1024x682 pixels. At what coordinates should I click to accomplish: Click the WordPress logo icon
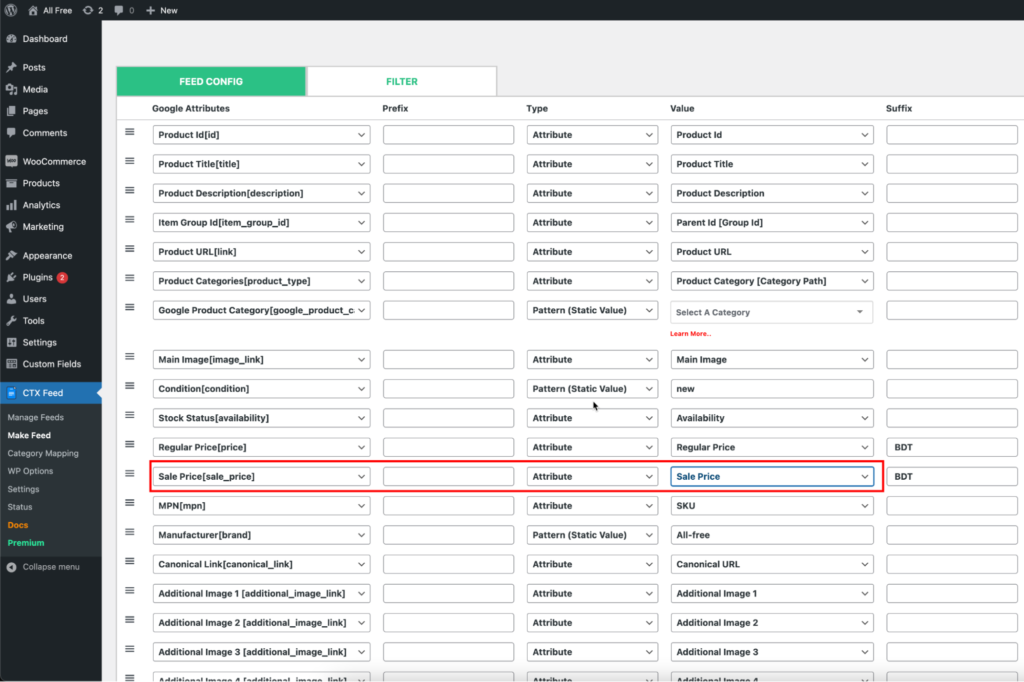tap(11, 10)
